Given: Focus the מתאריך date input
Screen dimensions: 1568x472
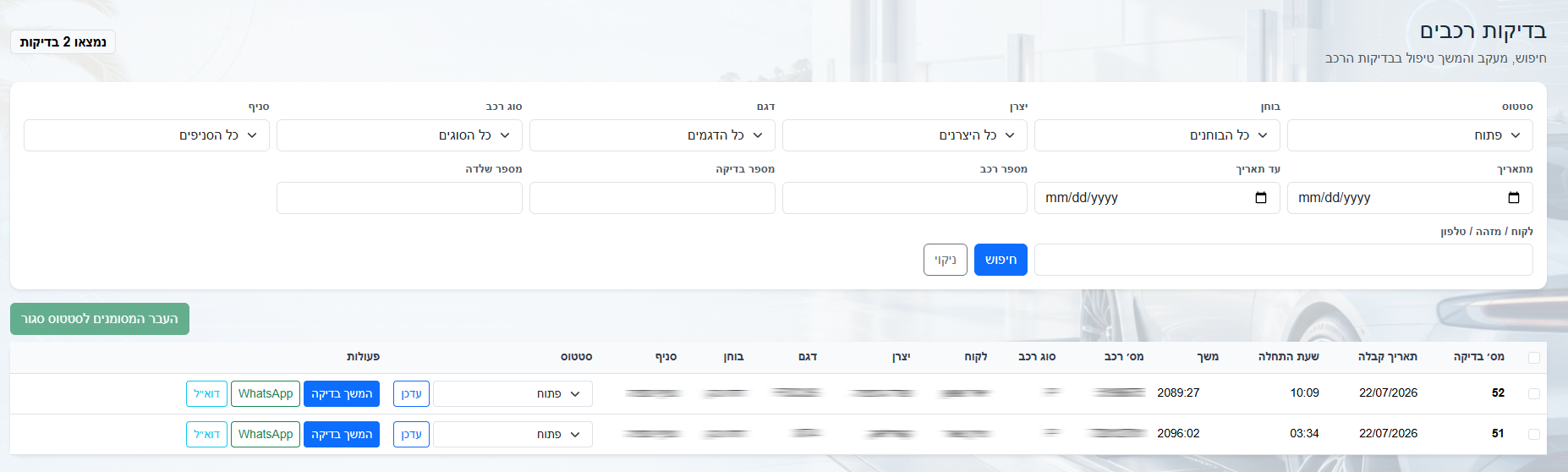Looking at the screenshot, I should [x=1410, y=198].
